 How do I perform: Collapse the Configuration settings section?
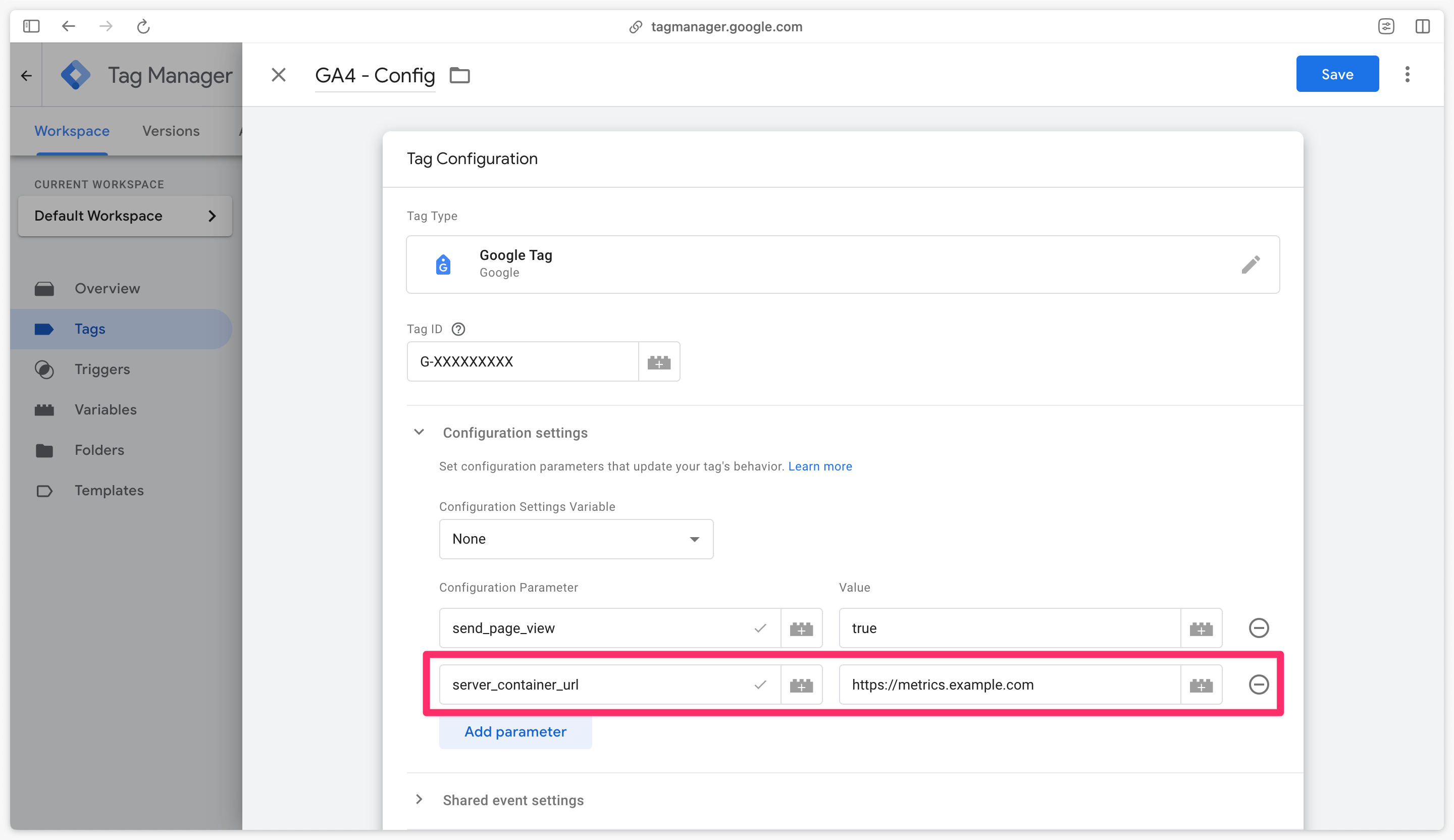point(420,432)
